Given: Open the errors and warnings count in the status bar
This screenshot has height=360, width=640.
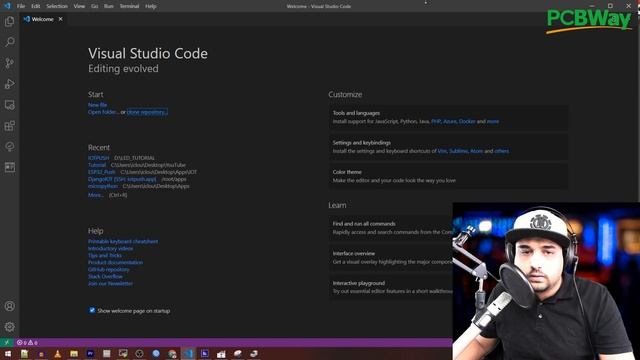Looking at the screenshot, I should [27, 342].
